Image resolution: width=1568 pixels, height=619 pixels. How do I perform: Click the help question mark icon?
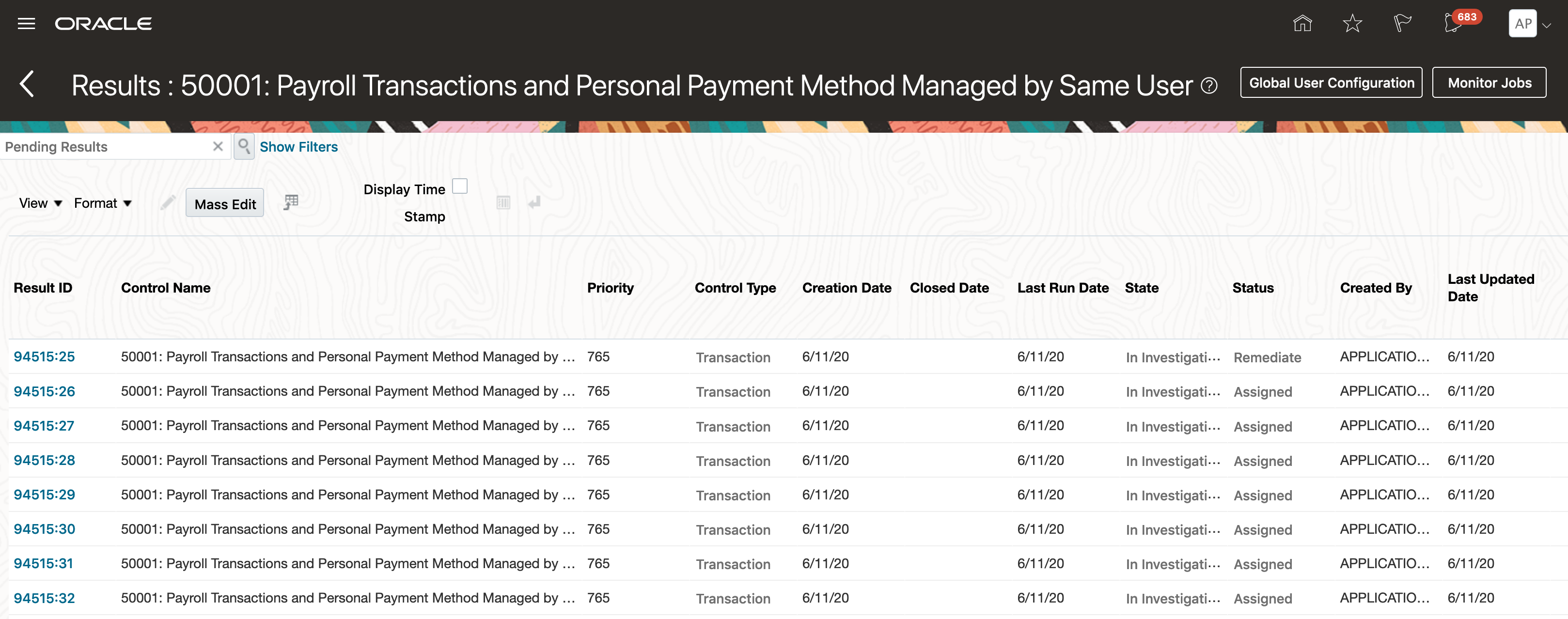coord(1209,86)
